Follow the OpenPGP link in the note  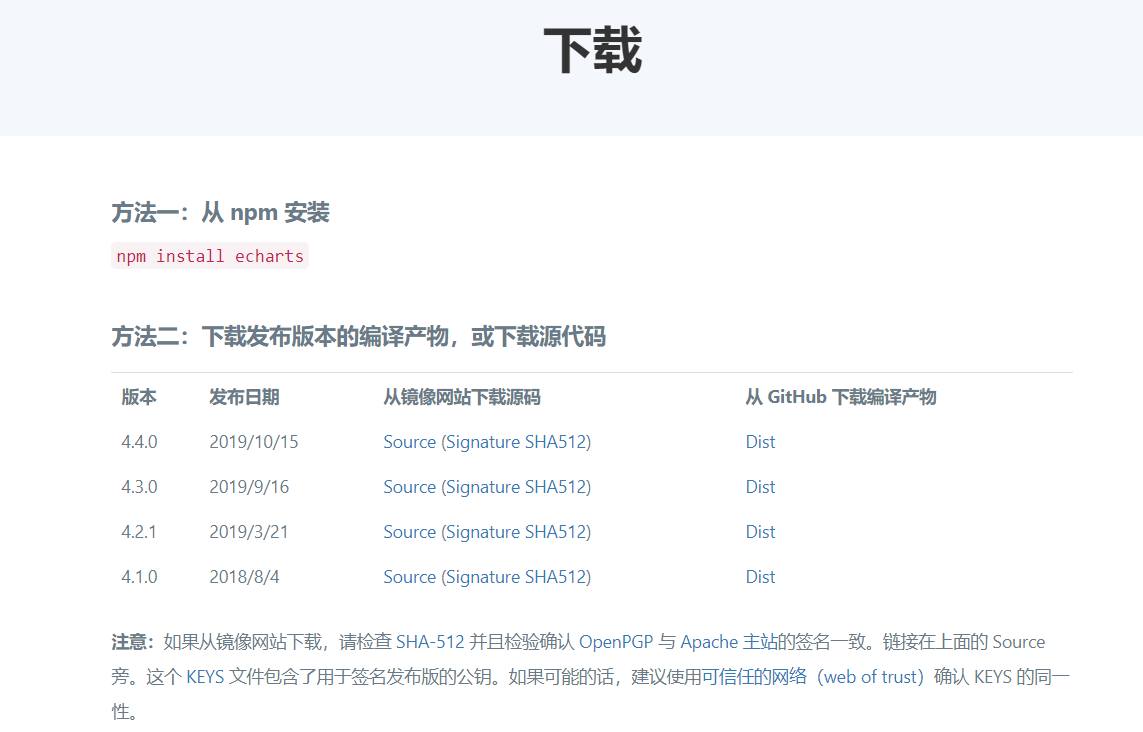pyautogui.click(x=616, y=642)
